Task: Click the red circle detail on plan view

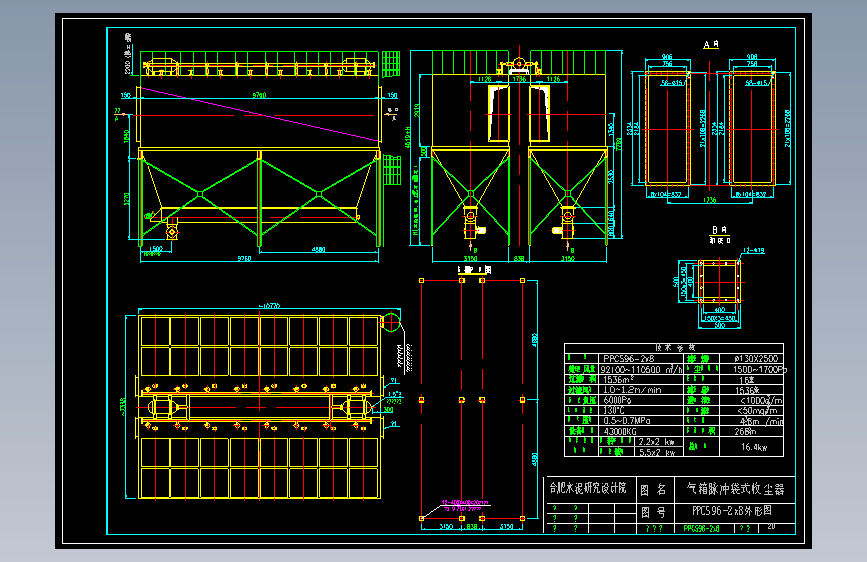Action: point(391,322)
